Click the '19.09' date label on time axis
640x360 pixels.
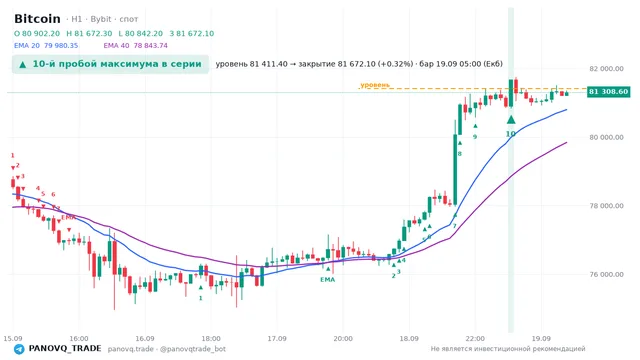click(x=541, y=338)
